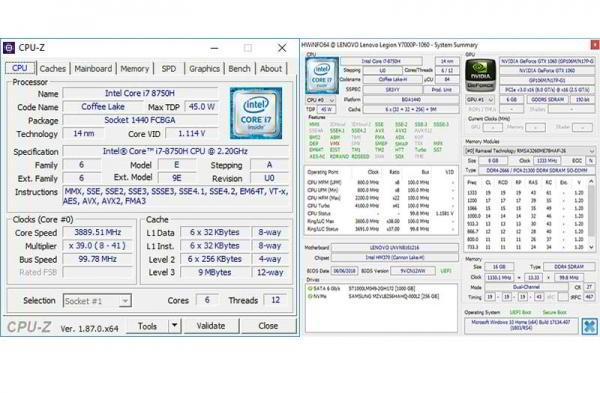Click the empty Rated FSB field
This screenshot has width=600, height=393.
pyautogui.click(x=98, y=272)
